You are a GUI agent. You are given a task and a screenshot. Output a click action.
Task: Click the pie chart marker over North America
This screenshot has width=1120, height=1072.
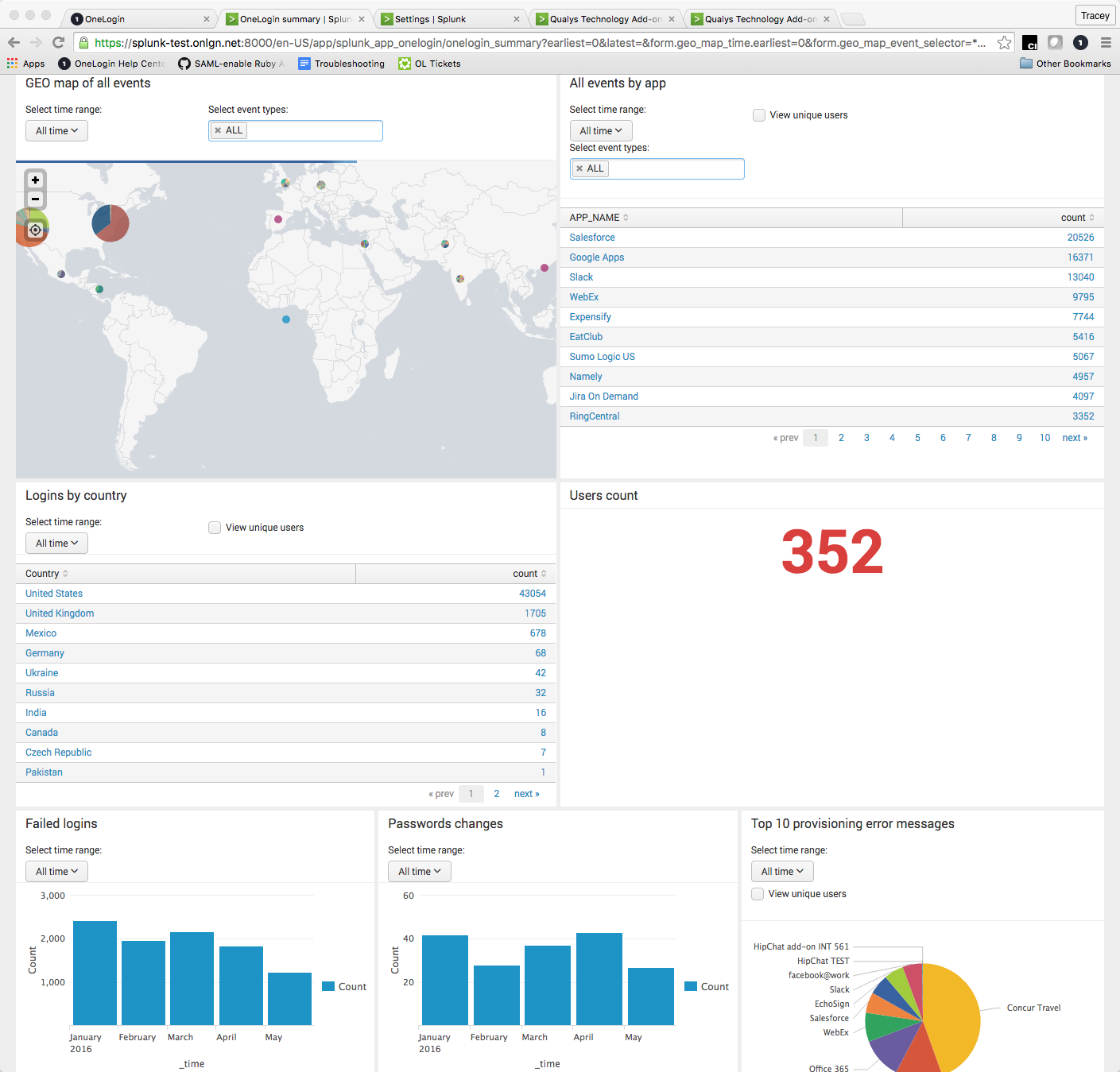[x=110, y=223]
